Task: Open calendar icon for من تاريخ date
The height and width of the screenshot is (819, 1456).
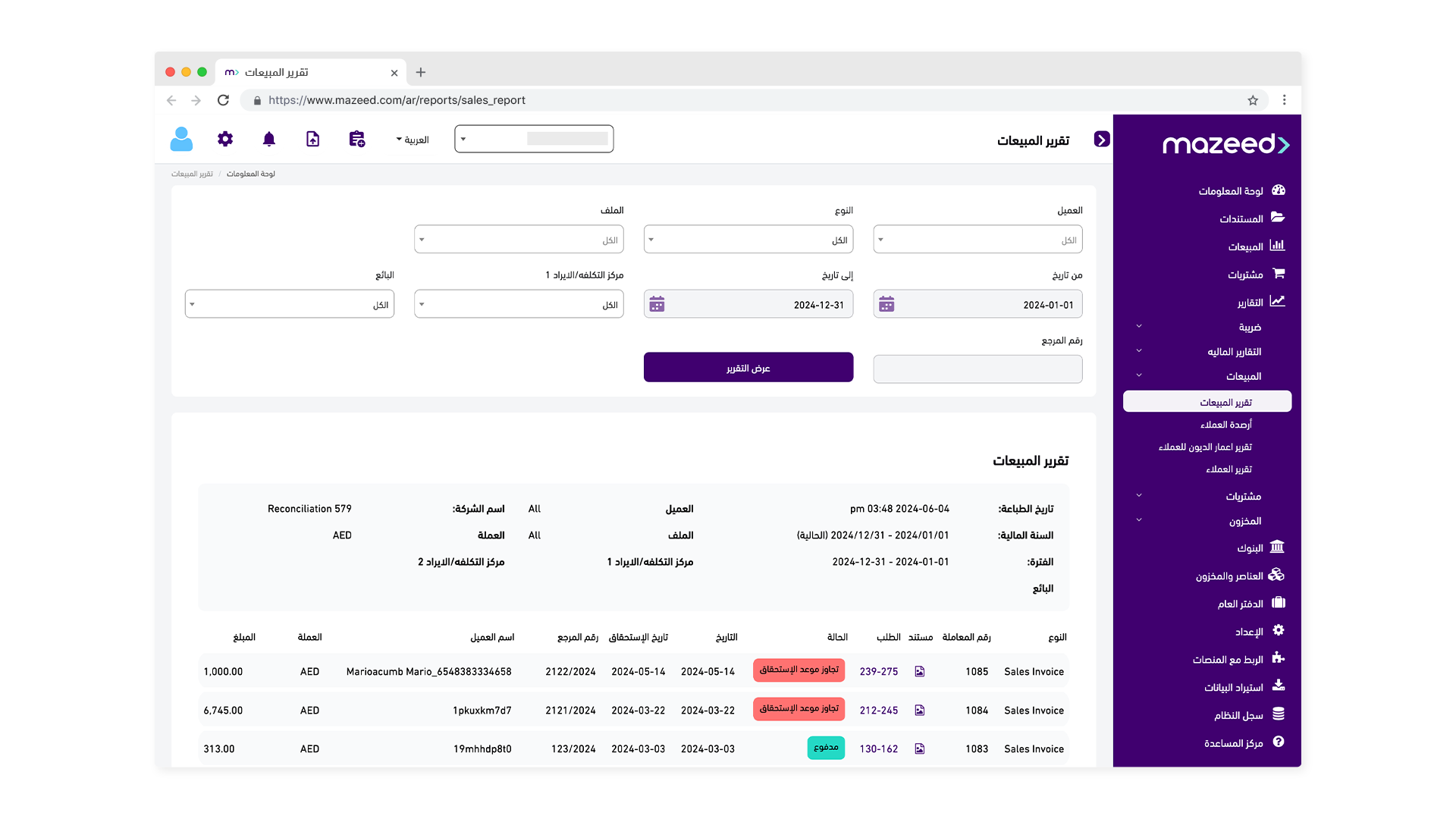Action: pyautogui.click(x=886, y=305)
